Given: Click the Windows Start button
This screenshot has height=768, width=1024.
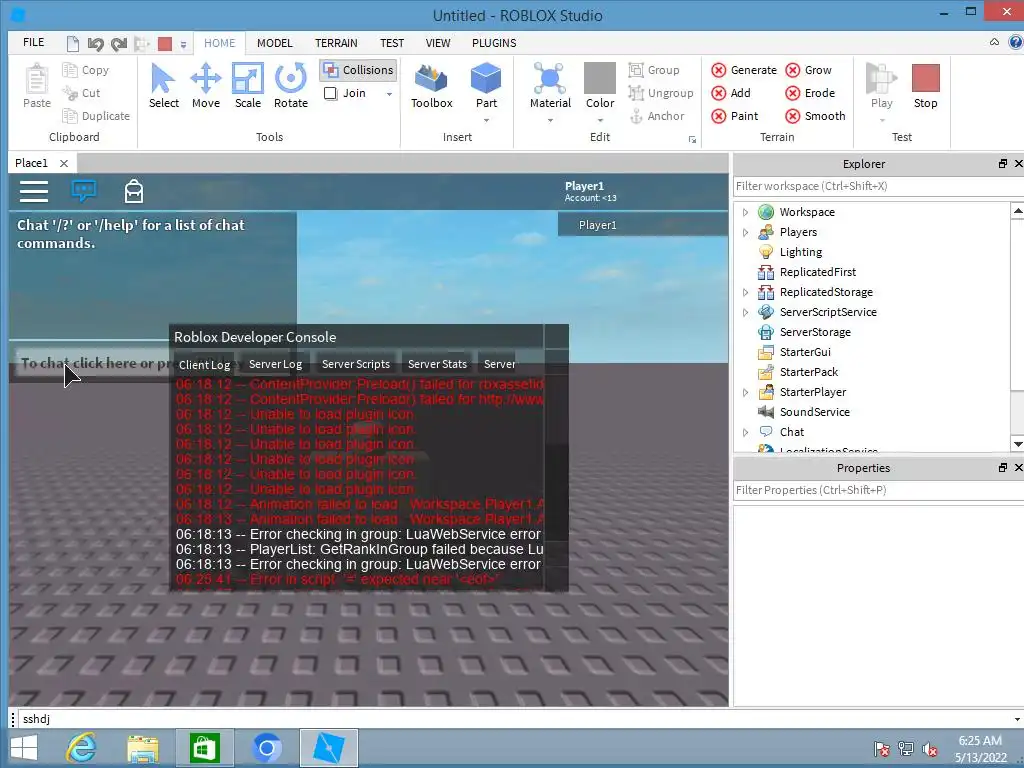Looking at the screenshot, I should (x=24, y=748).
